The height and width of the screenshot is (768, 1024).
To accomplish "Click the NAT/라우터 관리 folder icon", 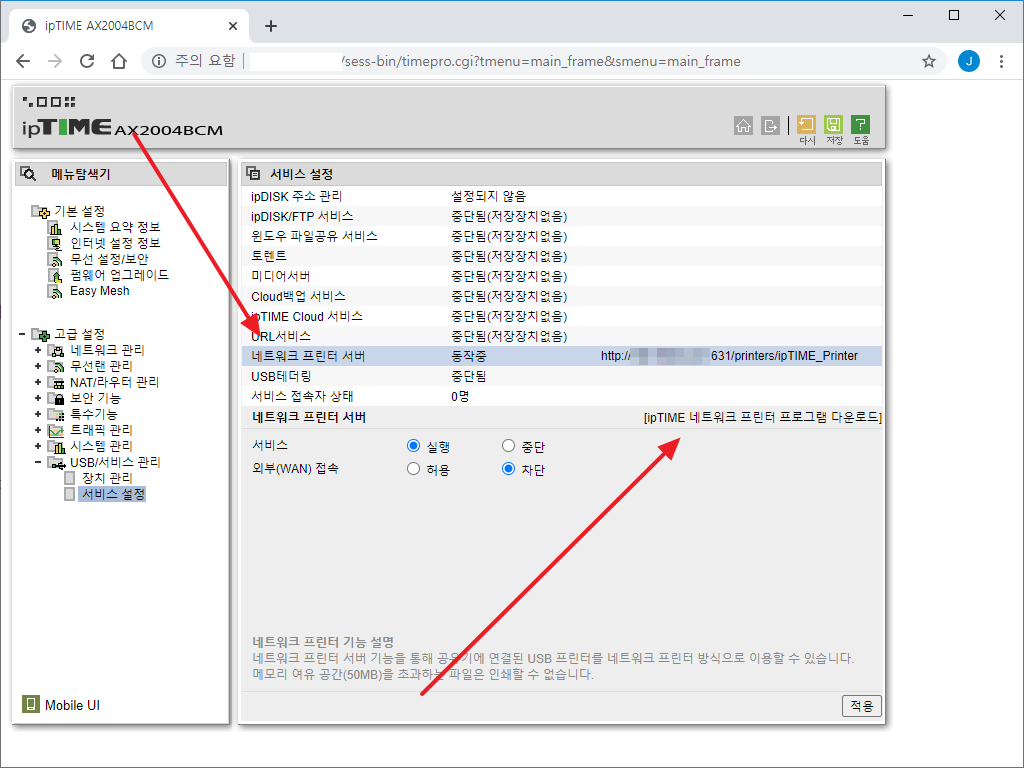I will point(56,382).
